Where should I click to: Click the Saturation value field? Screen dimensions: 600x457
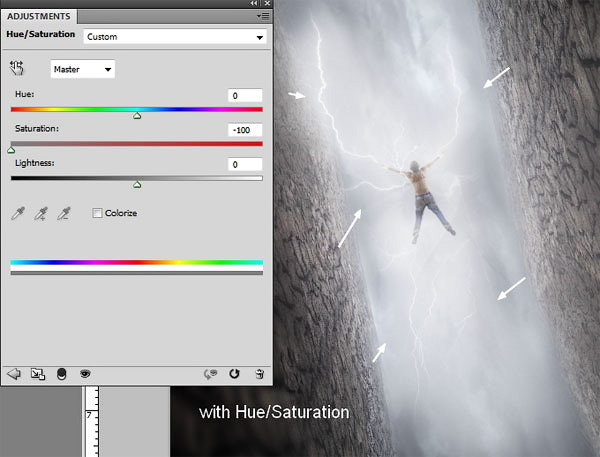[x=245, y=130]
